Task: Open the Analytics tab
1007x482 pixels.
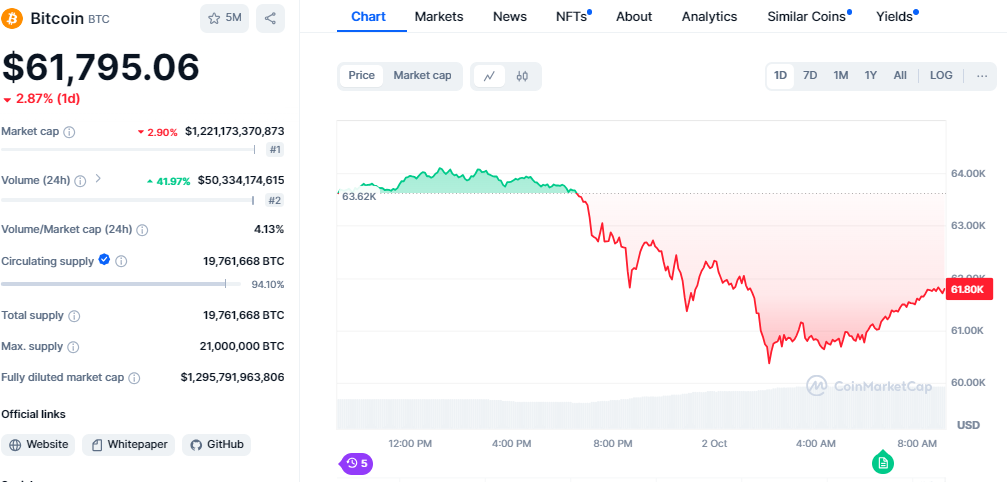Action: (709, 17)
